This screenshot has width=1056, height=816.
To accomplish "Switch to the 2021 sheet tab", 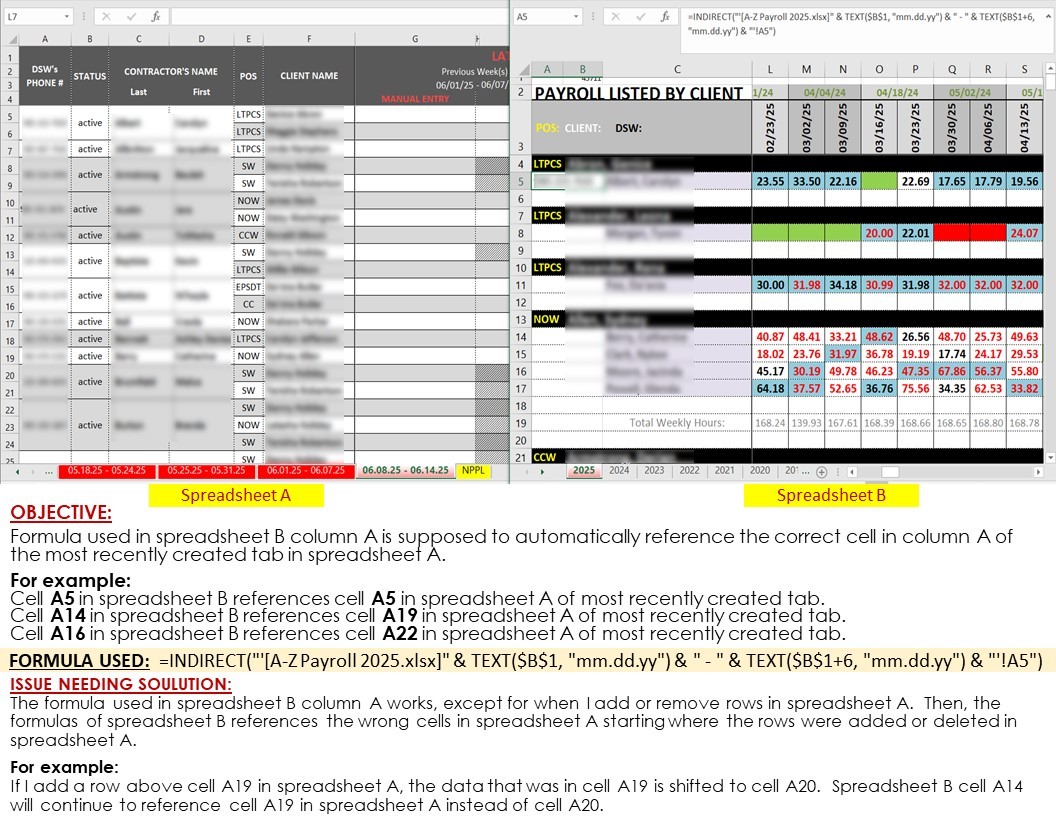I will pyautogui.click(x=722, y=470).
